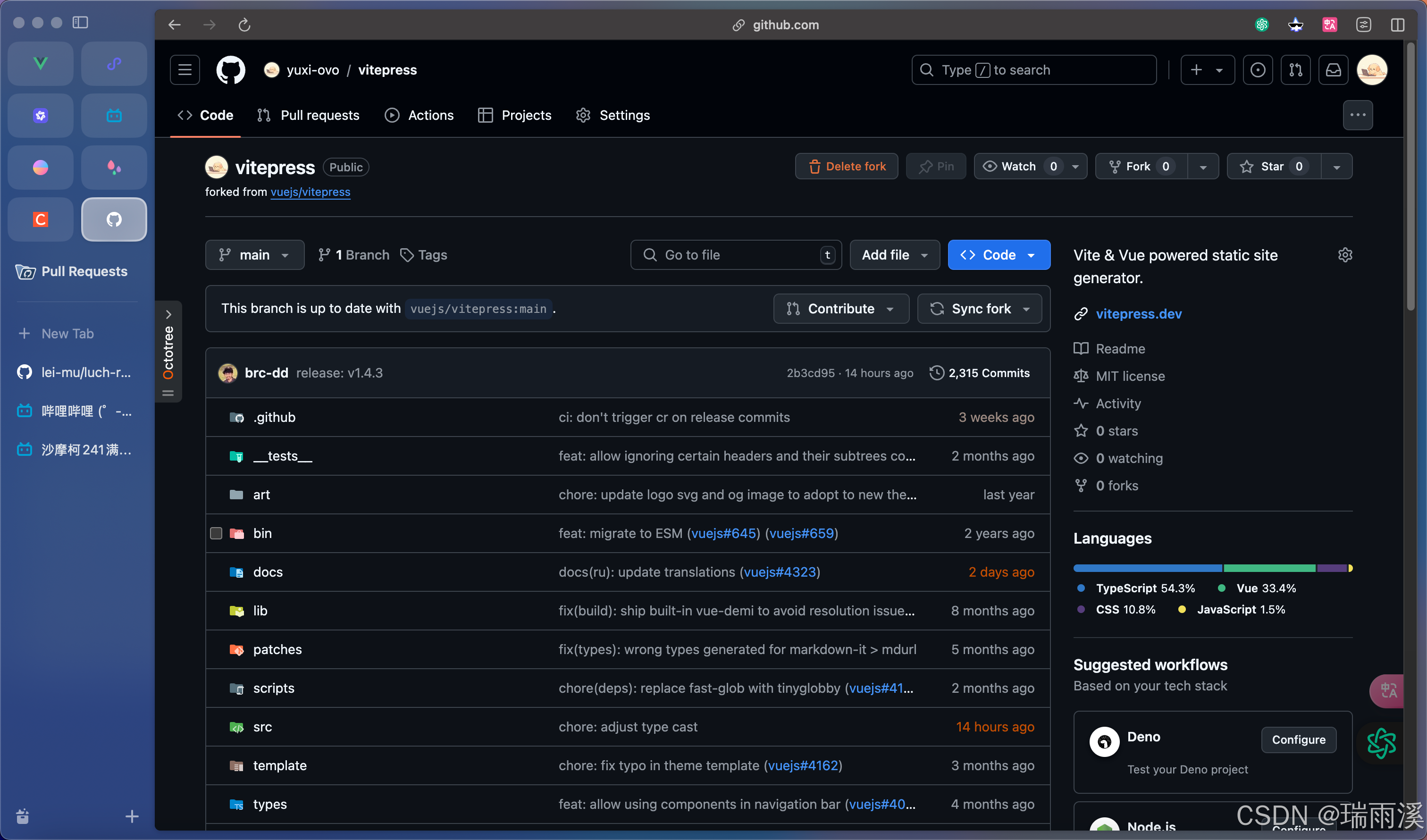
Task: Click the Fork button
Action: (x=1141, y=166)
